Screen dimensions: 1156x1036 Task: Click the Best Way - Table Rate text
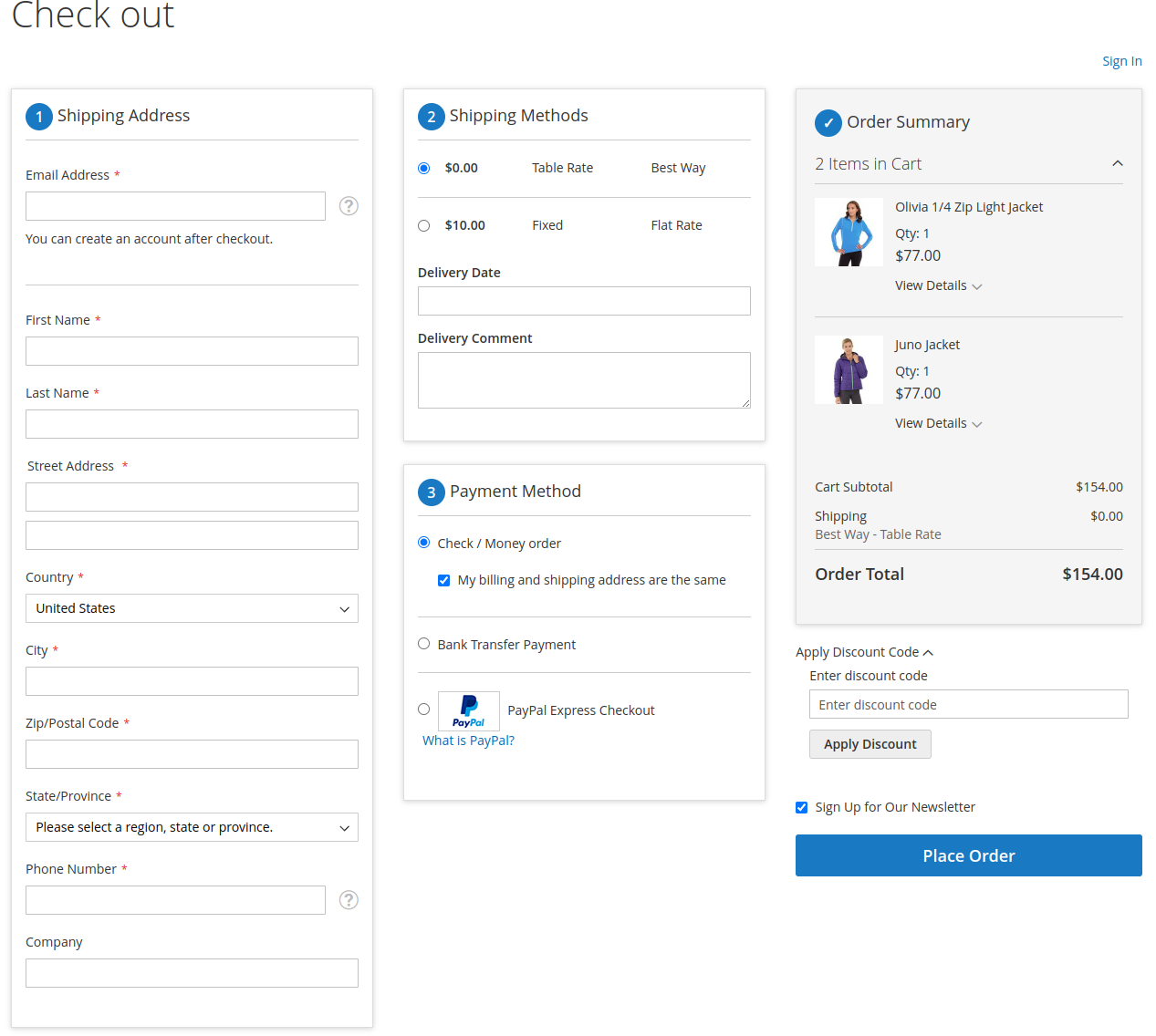(878, 534)
